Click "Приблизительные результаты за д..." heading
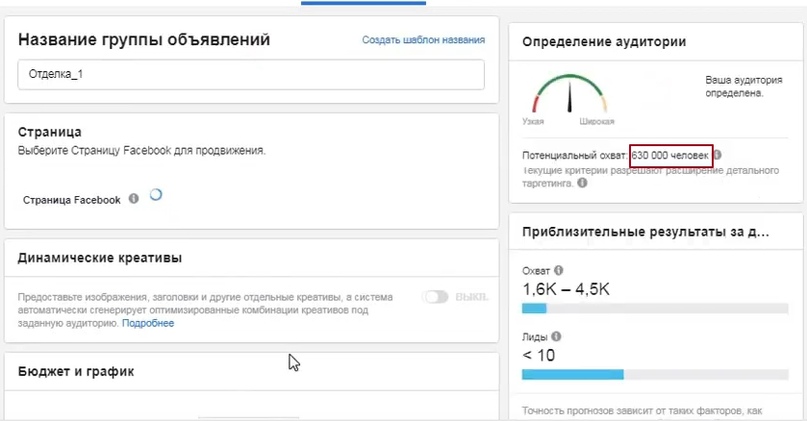Image resolution: width=807 pixels, height=421 pixels. click(x=645, y=232)
